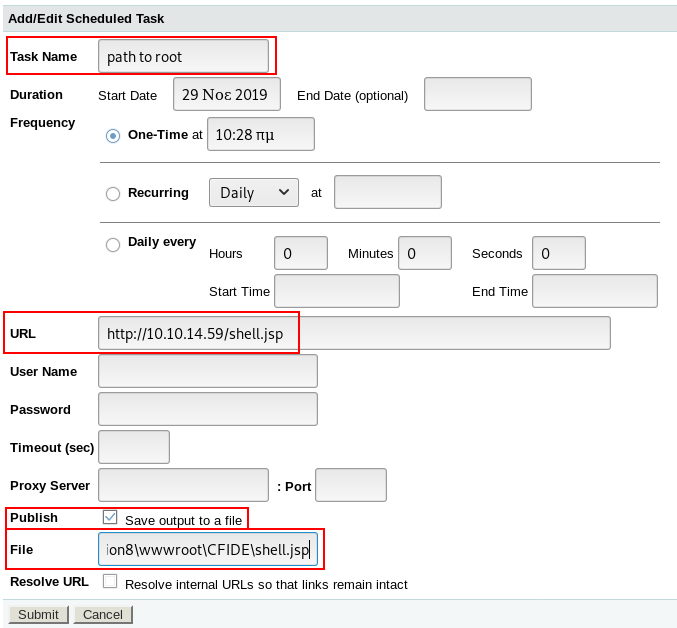Click the Seconds interval field
The height and width of the screenshot is (628, 677).
(558, 253)
